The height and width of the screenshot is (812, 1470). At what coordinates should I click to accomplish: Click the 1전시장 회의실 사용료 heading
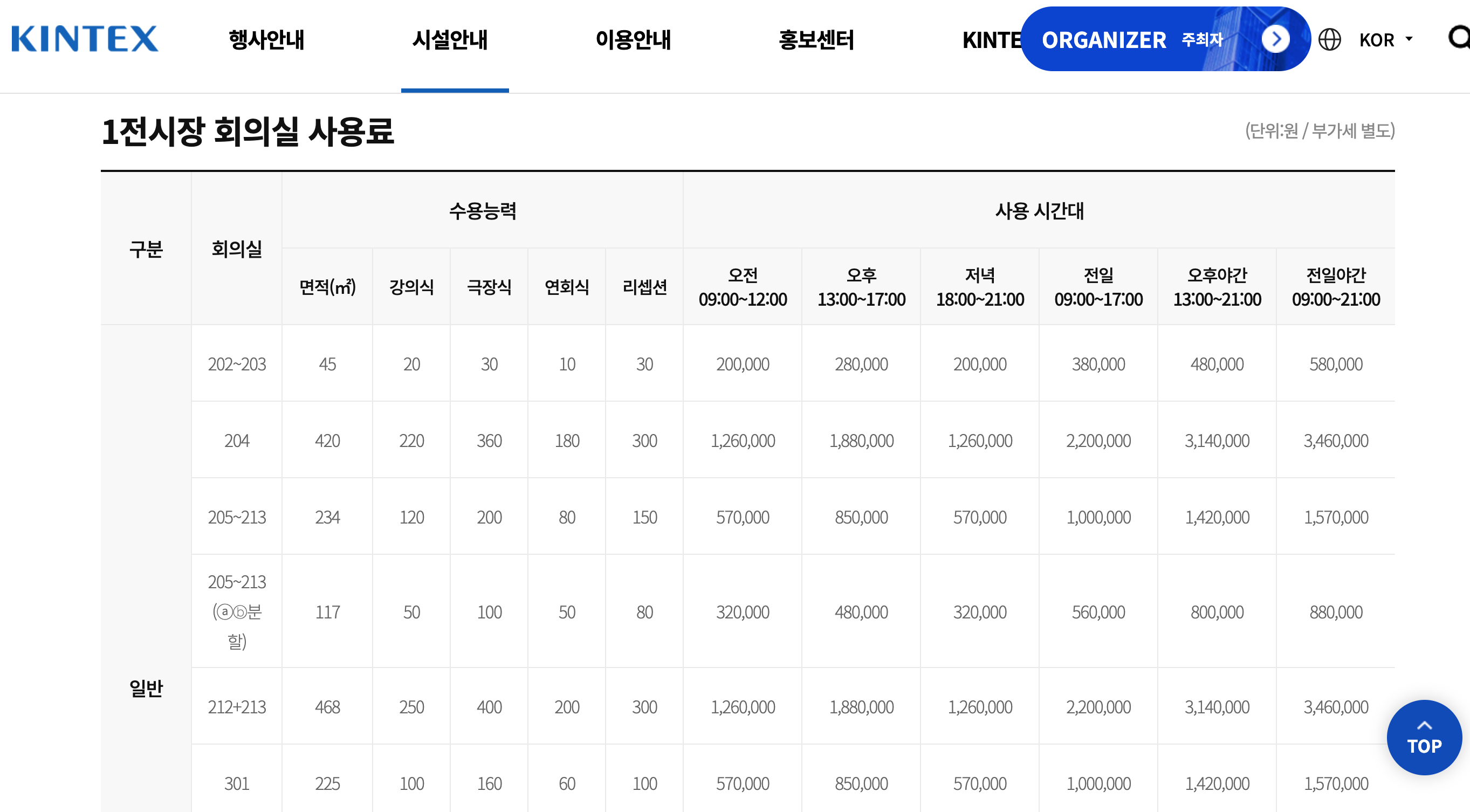click(247, 131)
